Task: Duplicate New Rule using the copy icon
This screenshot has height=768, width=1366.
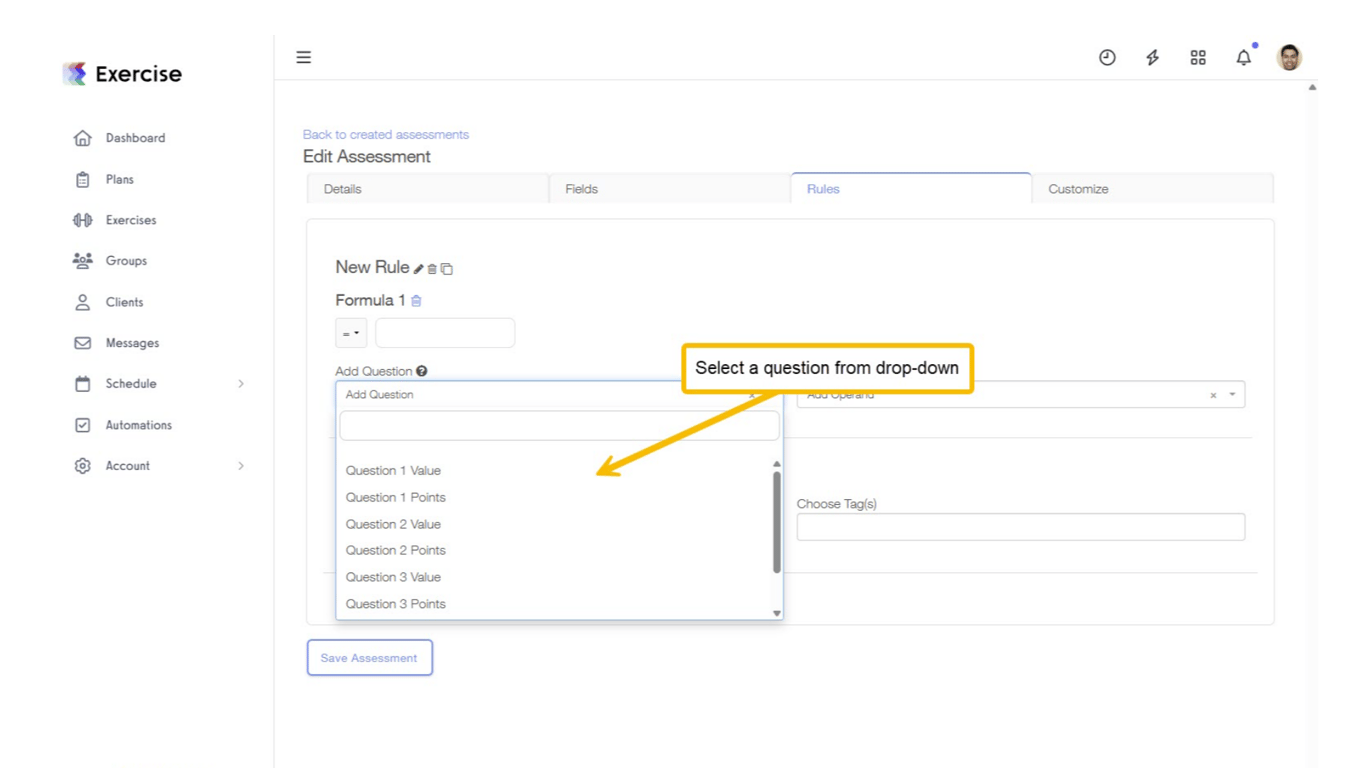Action: coord(446,268)
